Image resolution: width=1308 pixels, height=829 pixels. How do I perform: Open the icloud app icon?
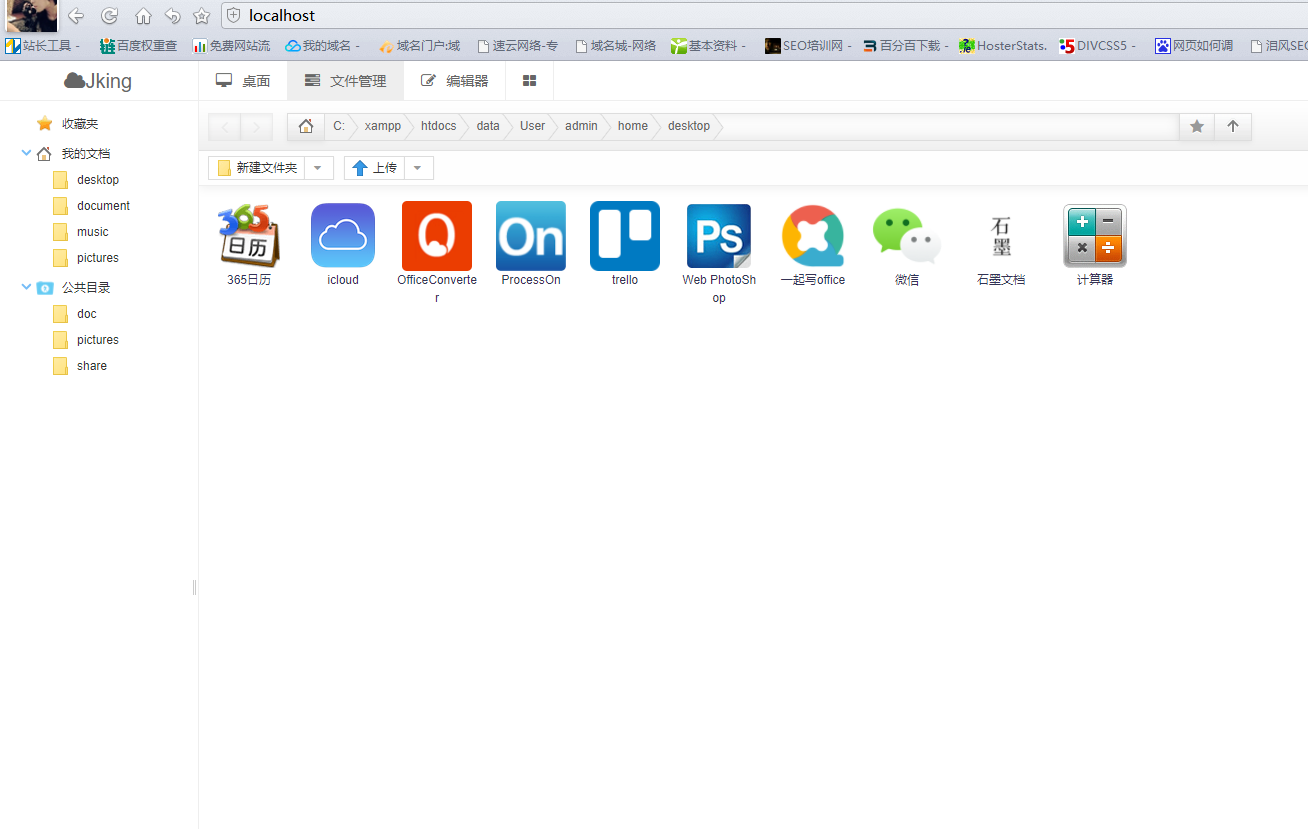[x=343, y=236]
